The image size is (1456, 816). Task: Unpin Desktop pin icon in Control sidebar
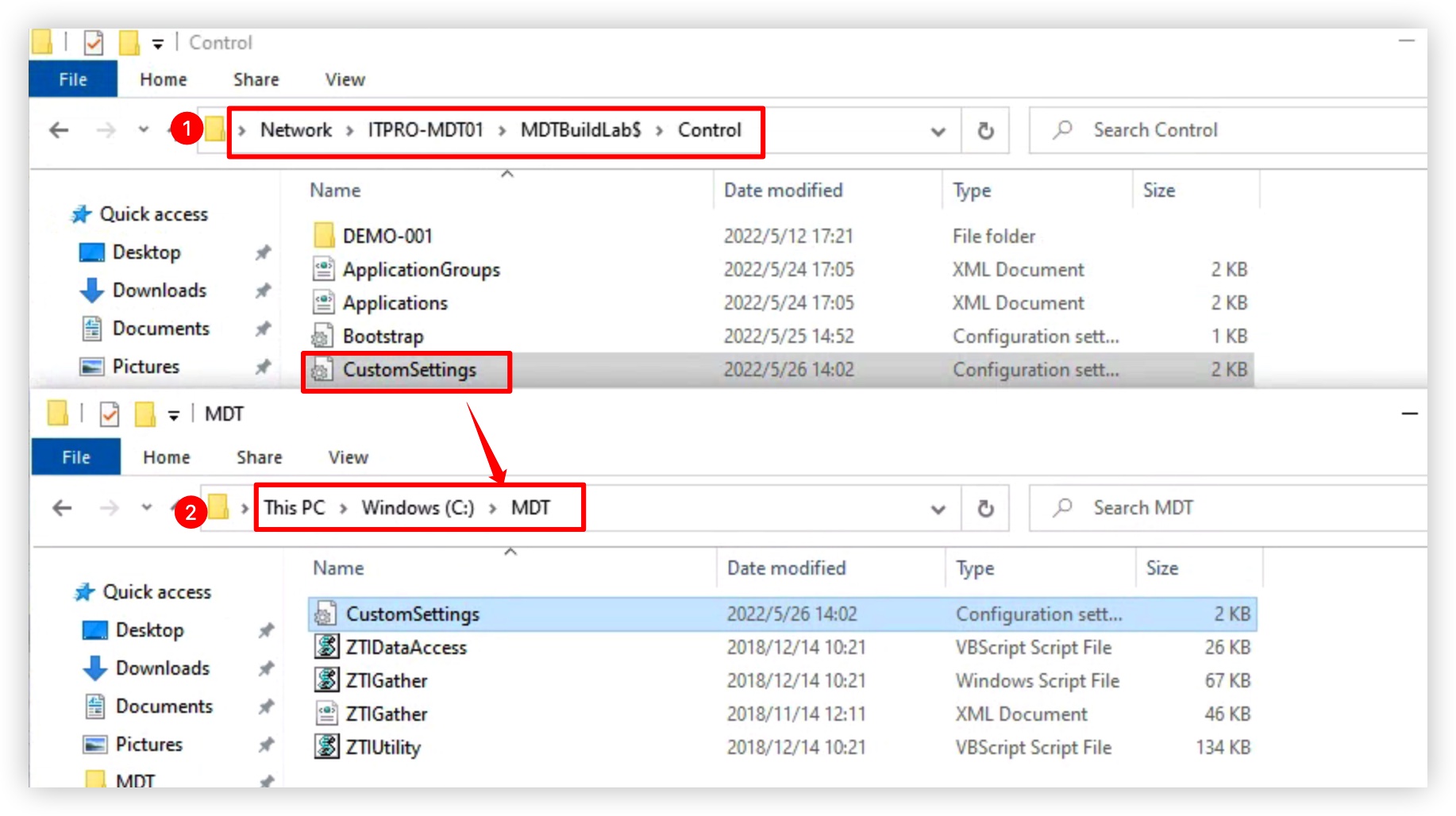click(x=263, y=252)
